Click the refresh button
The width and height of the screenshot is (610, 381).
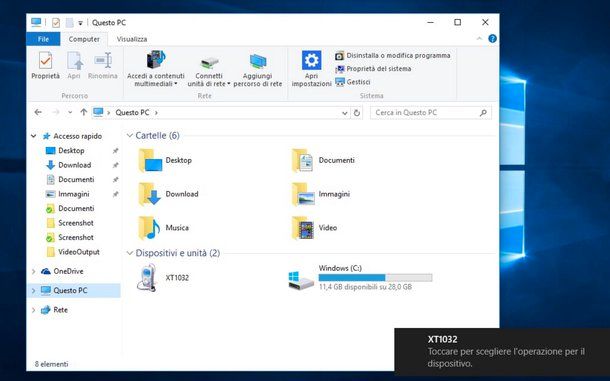[356, 113]
